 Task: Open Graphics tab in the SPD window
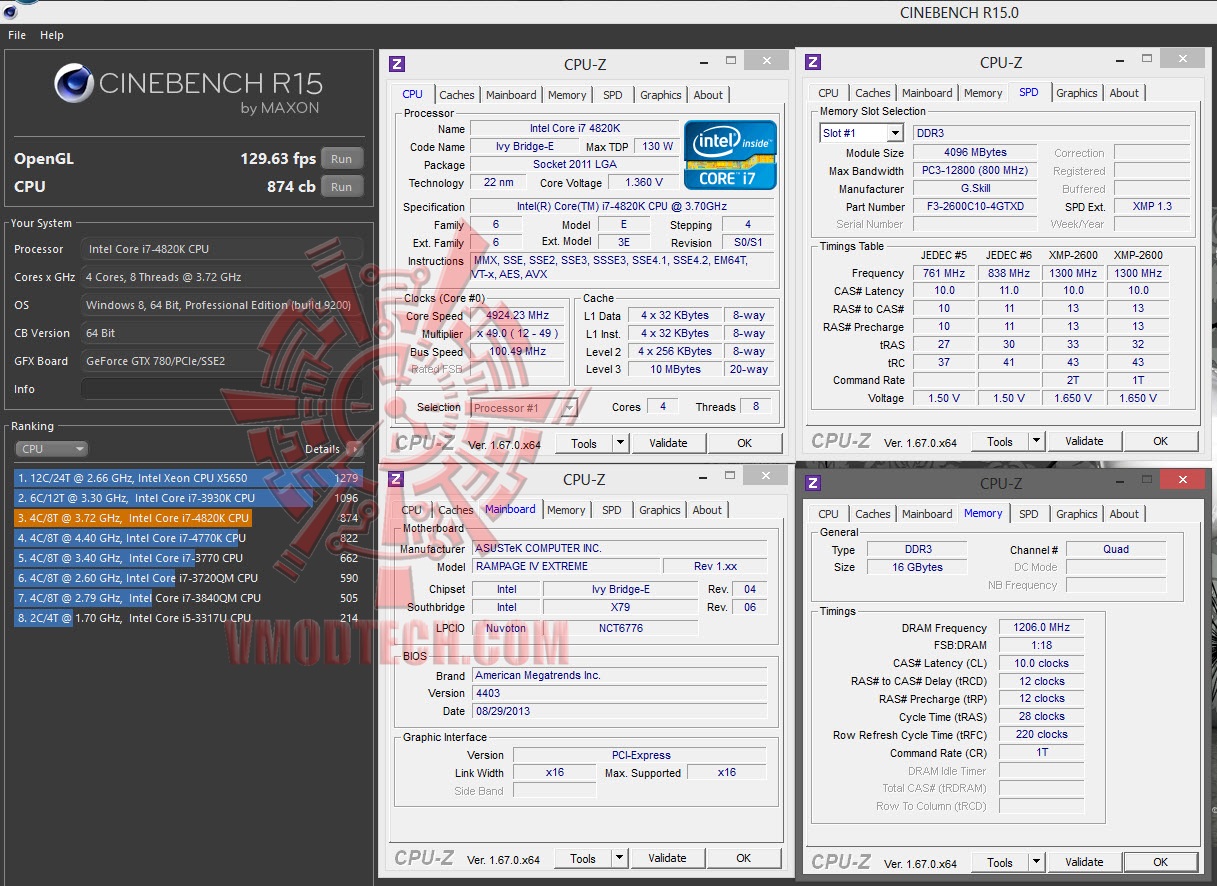[x=1077, y=93]
